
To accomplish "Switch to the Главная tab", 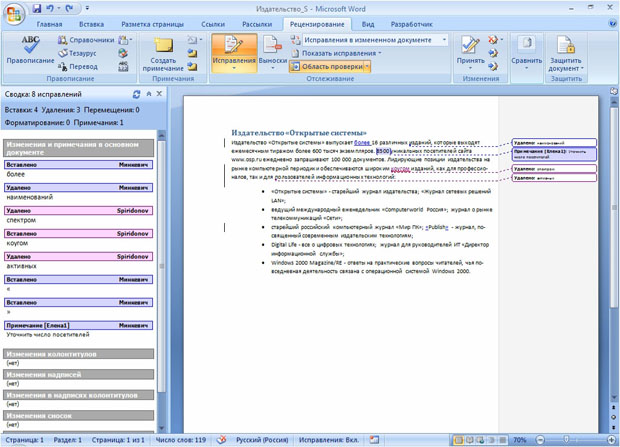I will 49,24.
